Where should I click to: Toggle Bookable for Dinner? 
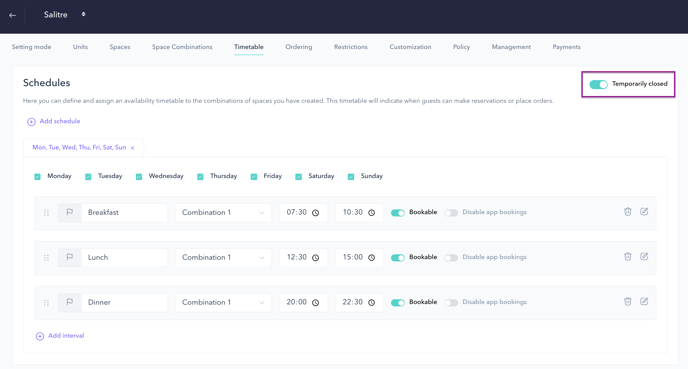(x=398, y=303)
